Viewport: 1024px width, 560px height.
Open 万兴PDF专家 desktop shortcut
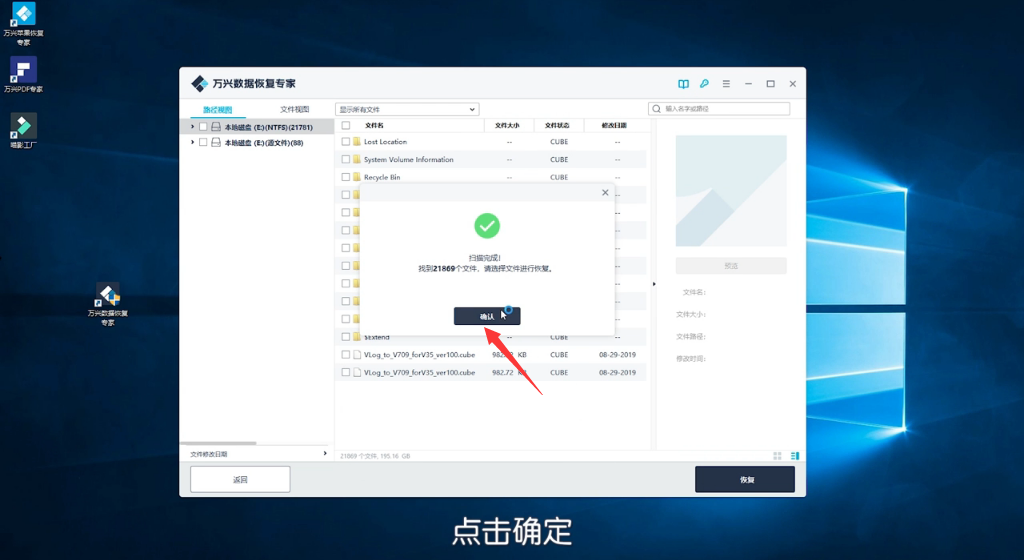tap(24, 74)
